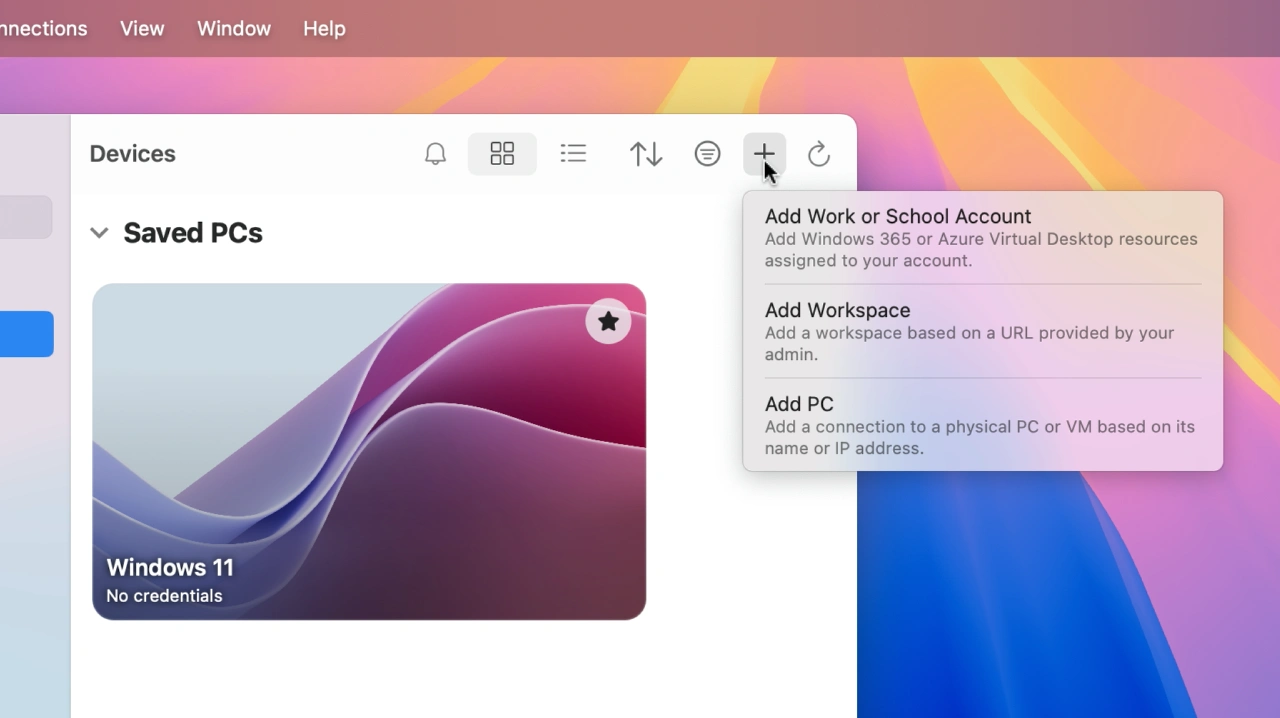Collapse the Saved PCs section chevron

[x=99, y=233]
